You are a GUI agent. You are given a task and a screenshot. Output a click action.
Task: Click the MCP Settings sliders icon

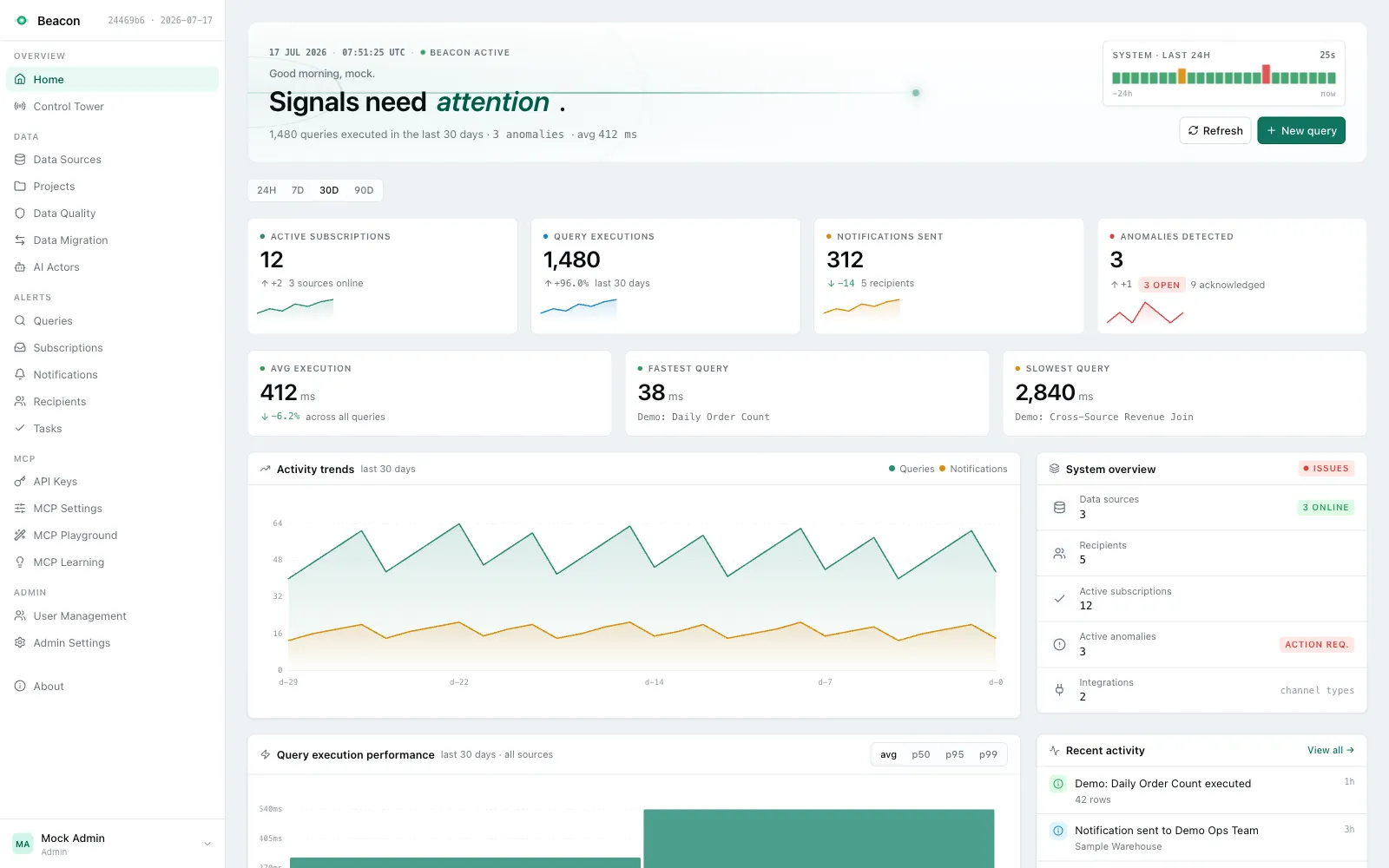coord(20,508)
